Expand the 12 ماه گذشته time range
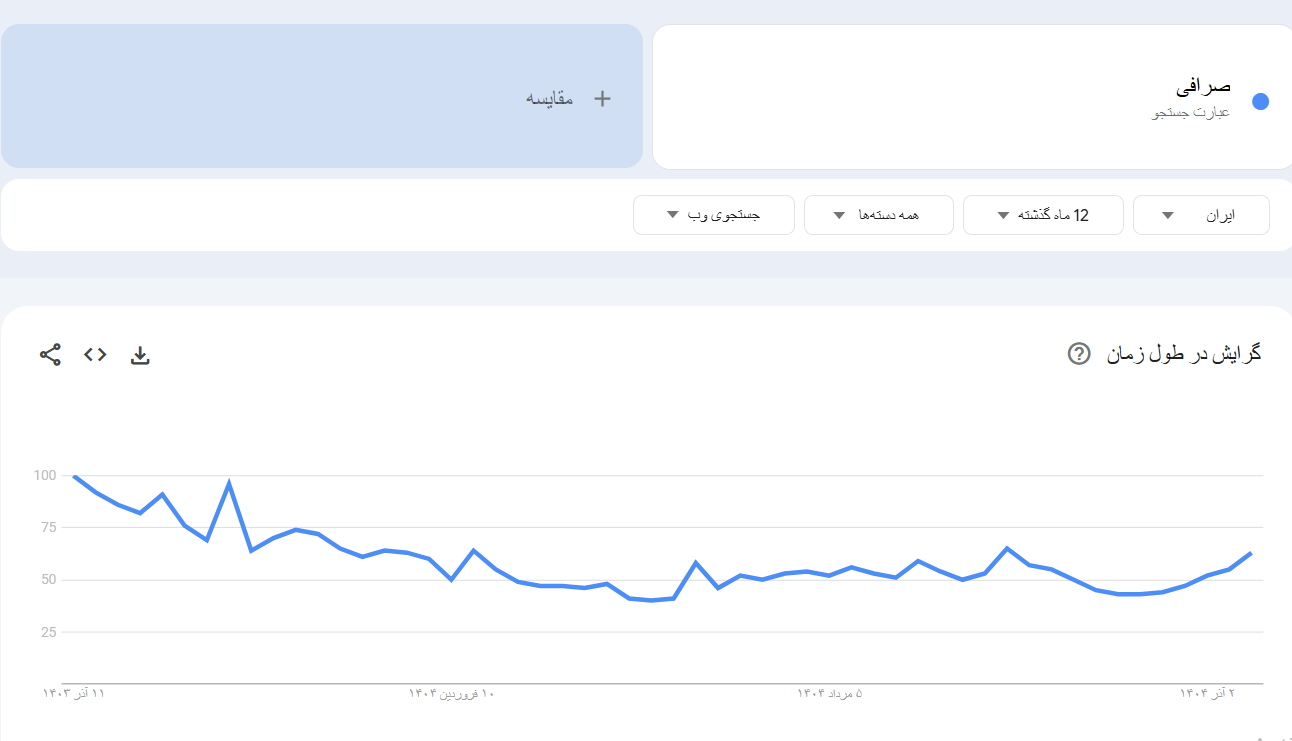This screenshot has width=1292, height=741. (x=1043, y=215)
